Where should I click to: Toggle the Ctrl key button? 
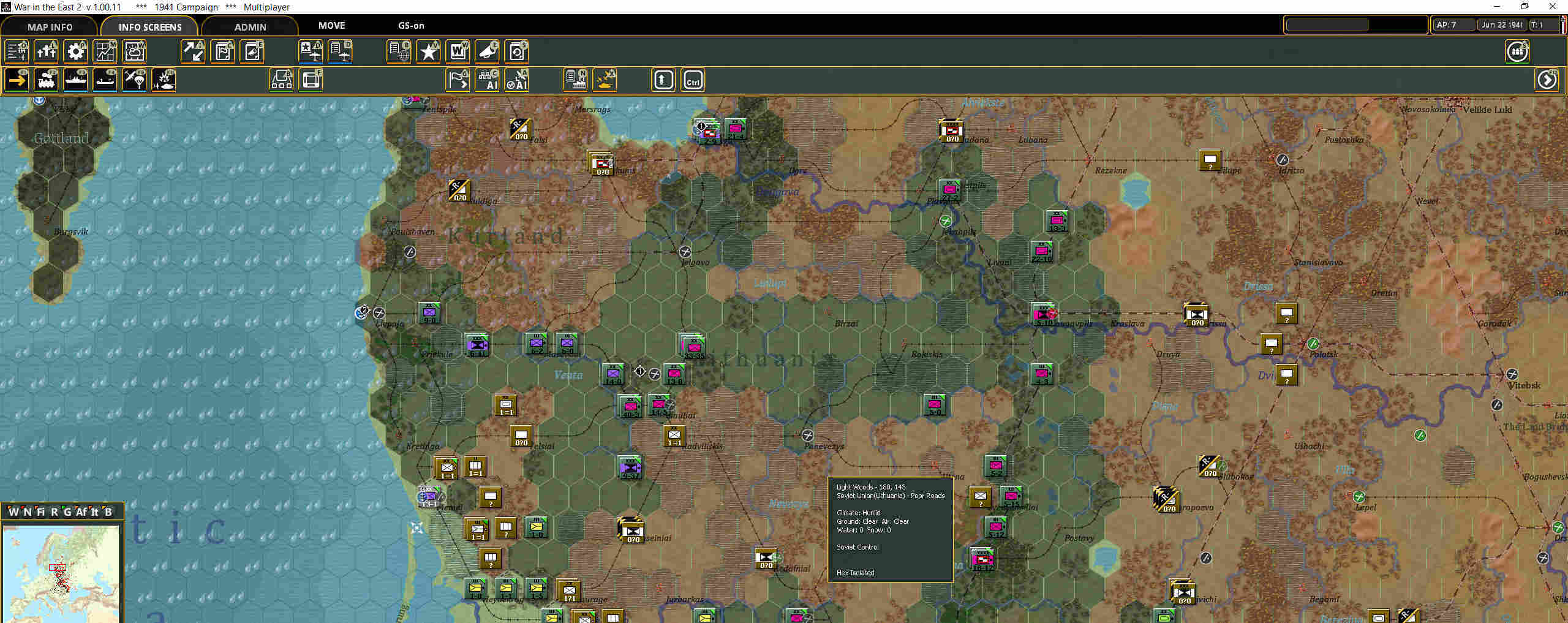tap(693, 80)
